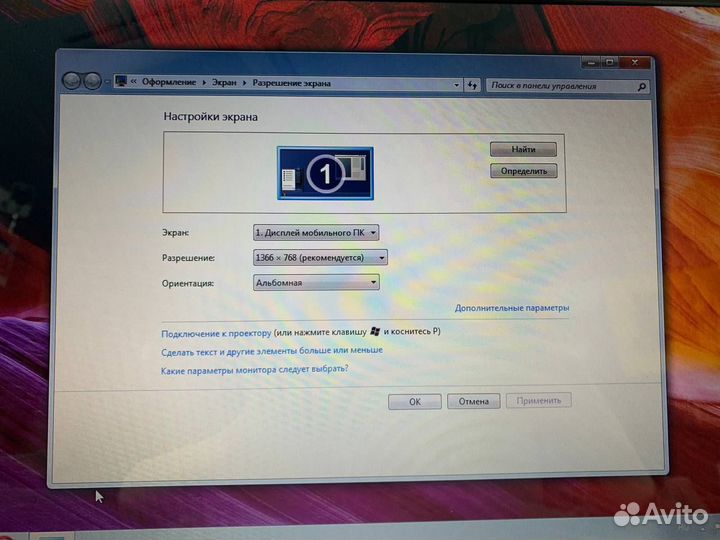This screenshot has width=720, height=540.
Task: Open Сделать текст и другие элементы больше link
Action: pyautogui.click(x=271, y=351)
